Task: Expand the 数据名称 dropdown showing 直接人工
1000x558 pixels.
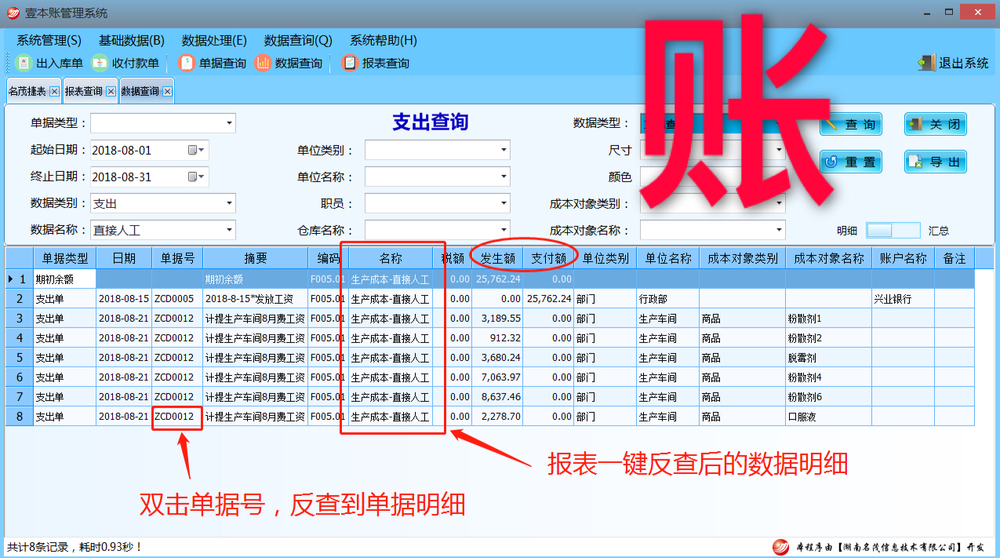Action: [229, 230]
